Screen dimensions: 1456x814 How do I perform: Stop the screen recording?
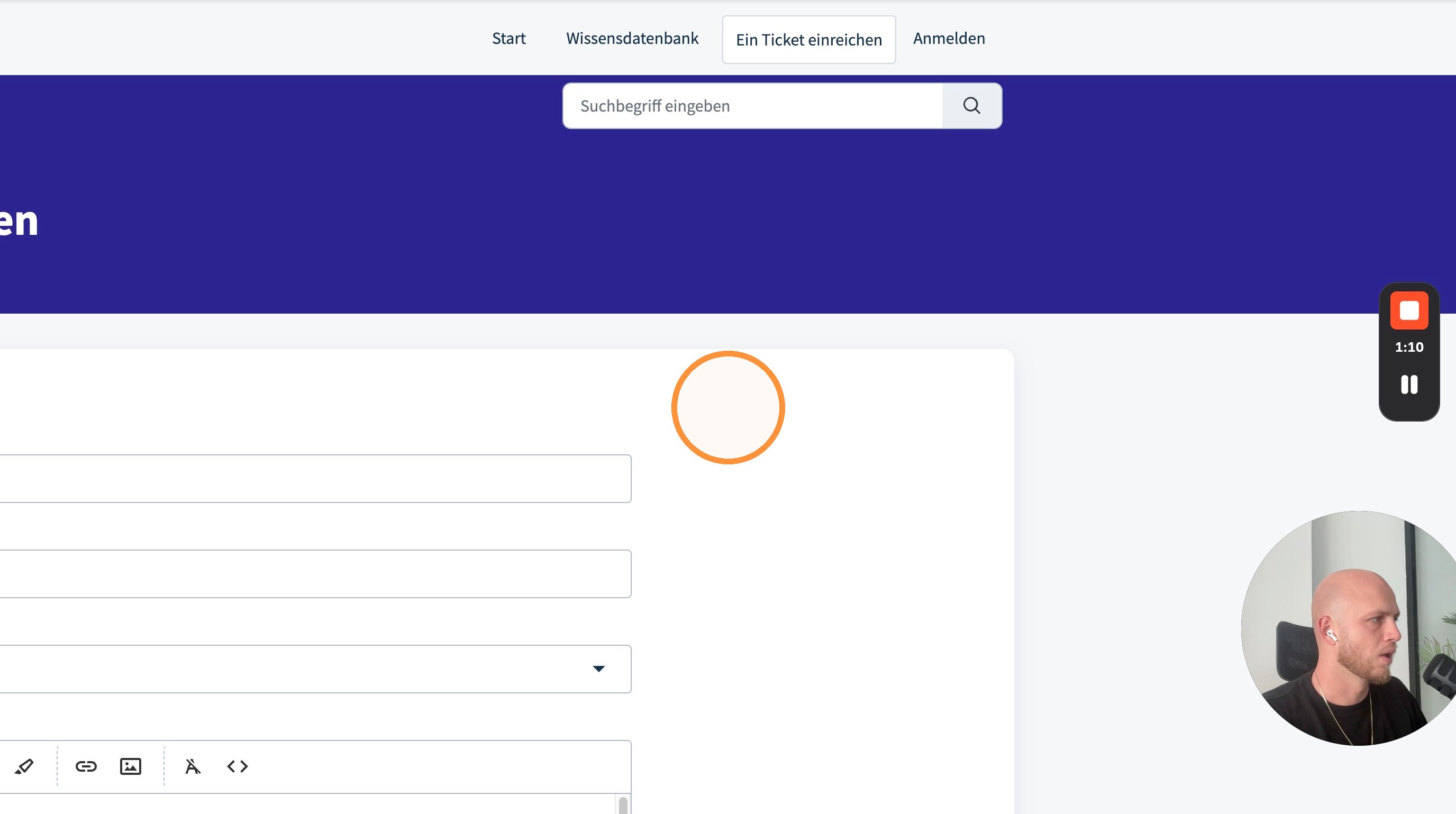tap(1409, 310)
